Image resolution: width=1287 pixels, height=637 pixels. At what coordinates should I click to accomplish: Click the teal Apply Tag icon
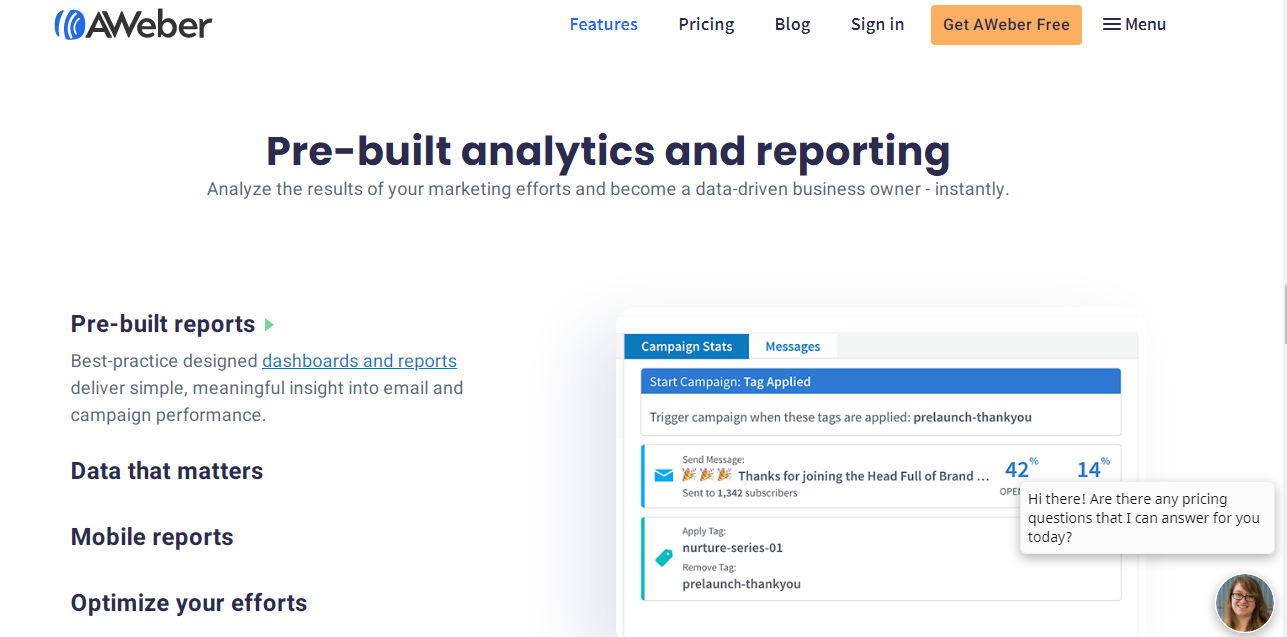coord(663,558)
